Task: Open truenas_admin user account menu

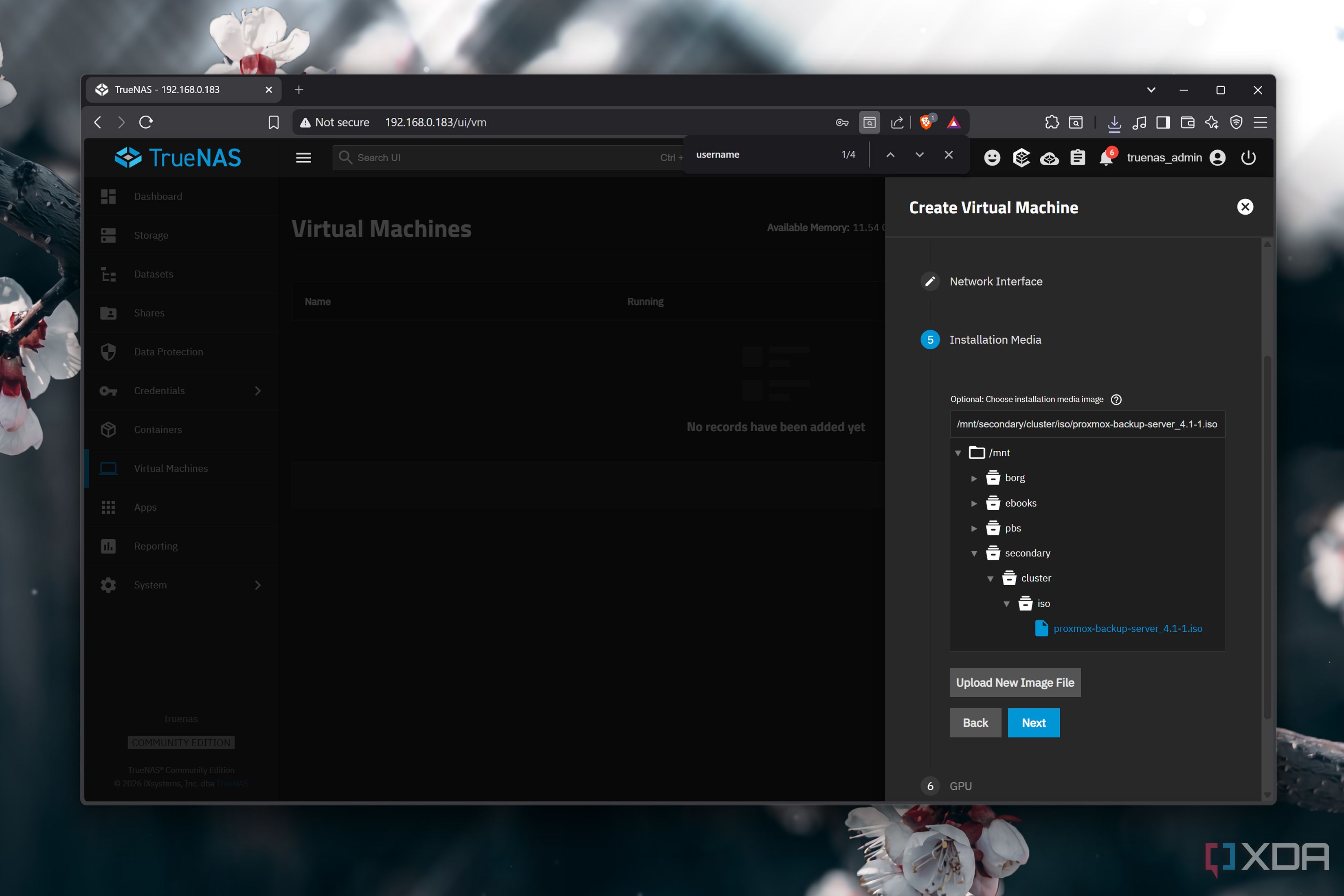Action: (x=1176, y=158)
